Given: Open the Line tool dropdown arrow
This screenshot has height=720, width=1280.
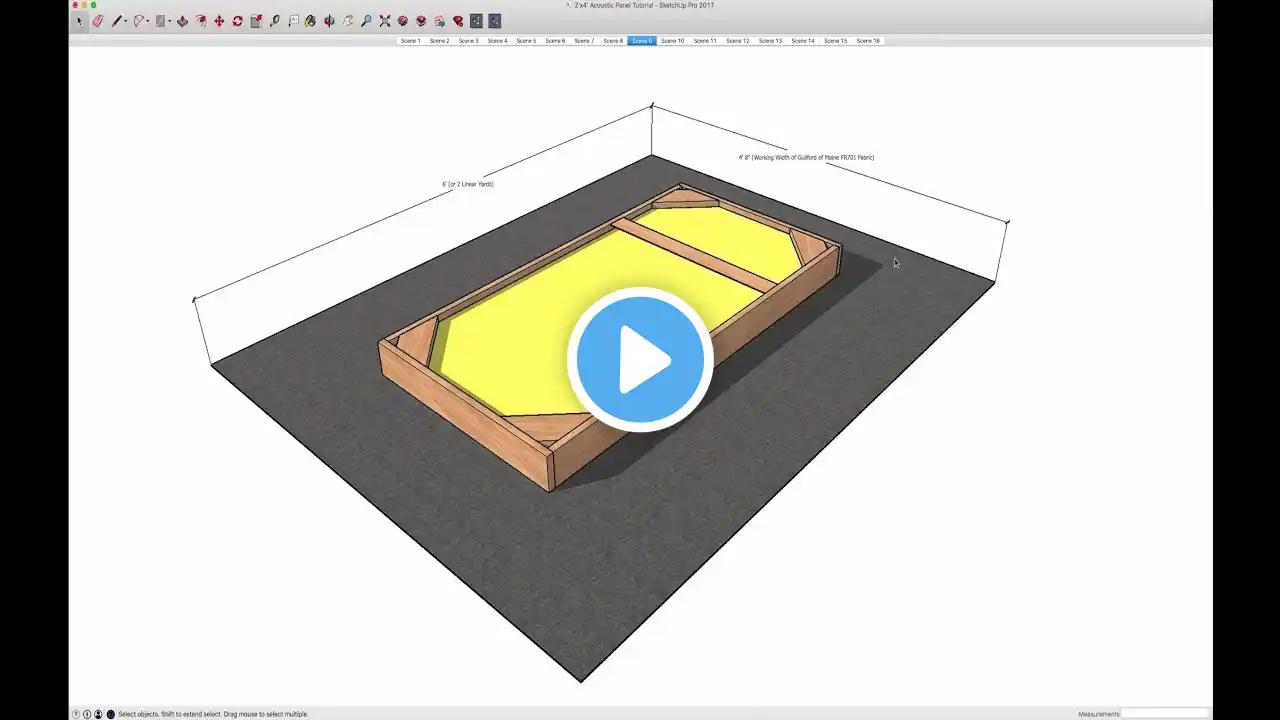Looking at the screenshot, I should (126, 21).
